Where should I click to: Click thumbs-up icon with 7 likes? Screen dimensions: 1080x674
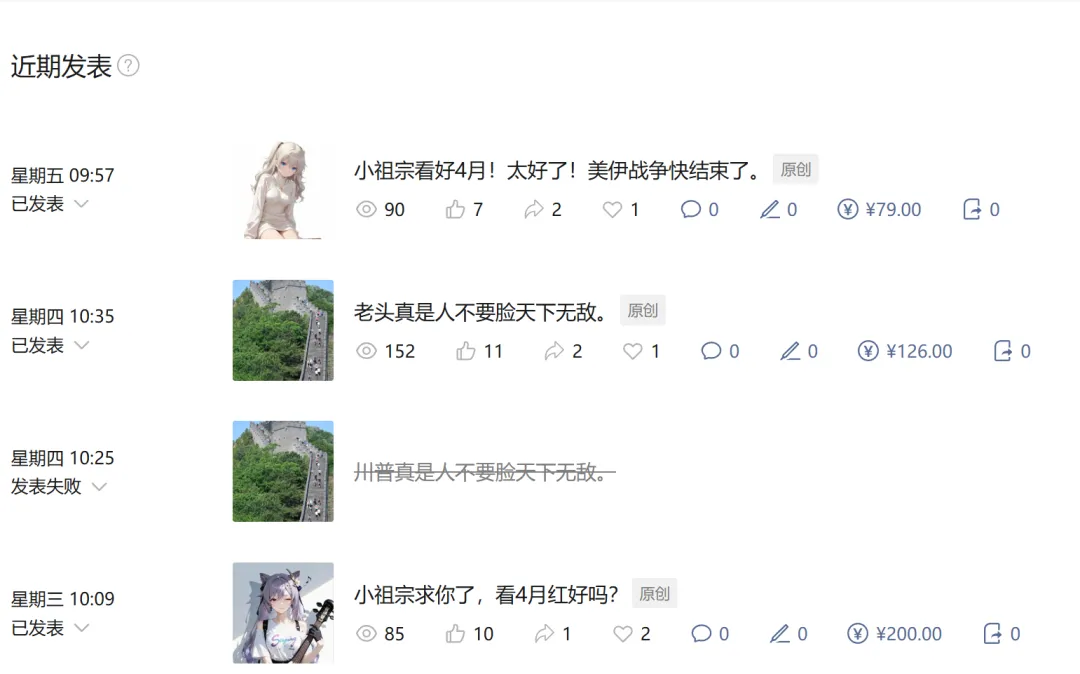pyautogui.click(x=455, y=209)
